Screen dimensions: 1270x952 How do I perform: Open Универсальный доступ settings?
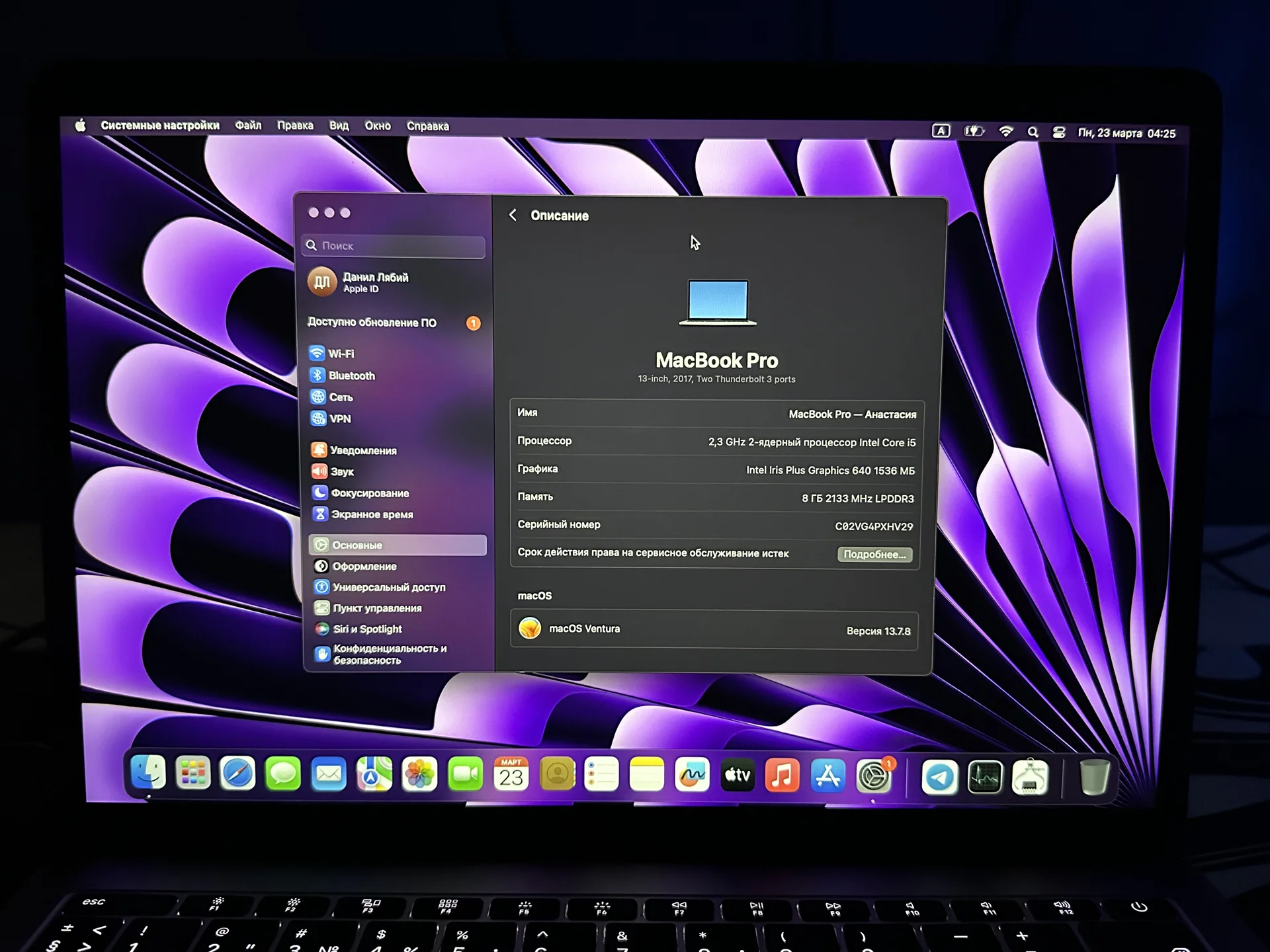[x=380, y=587]
